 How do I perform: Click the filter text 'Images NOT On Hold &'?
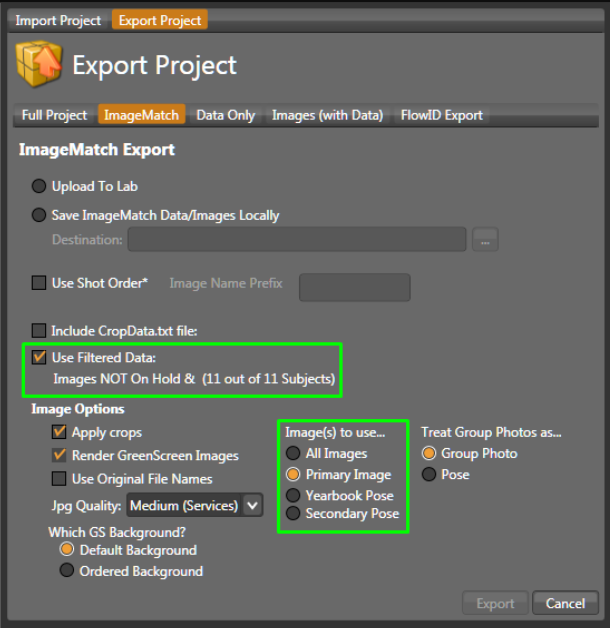(x=124, y=379)
